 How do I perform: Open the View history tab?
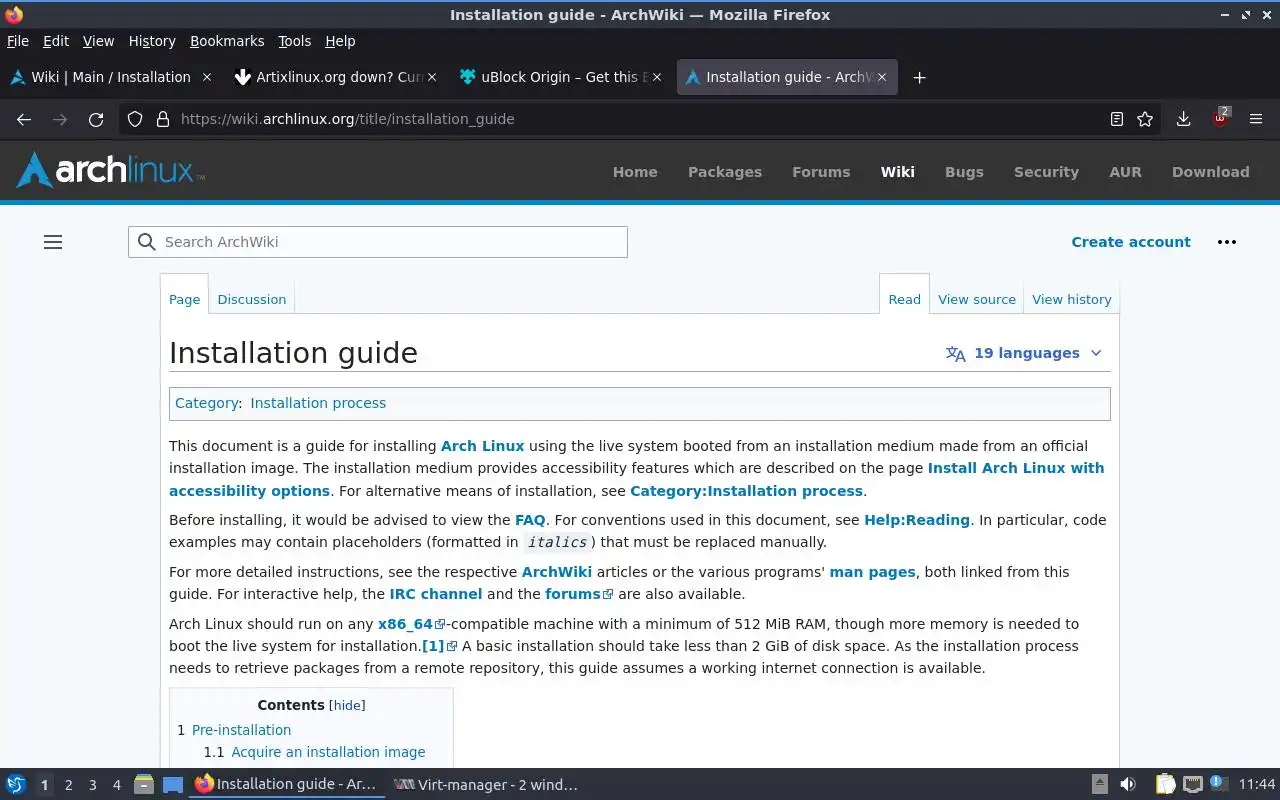pyautogui.click(x=1072, y=299)
